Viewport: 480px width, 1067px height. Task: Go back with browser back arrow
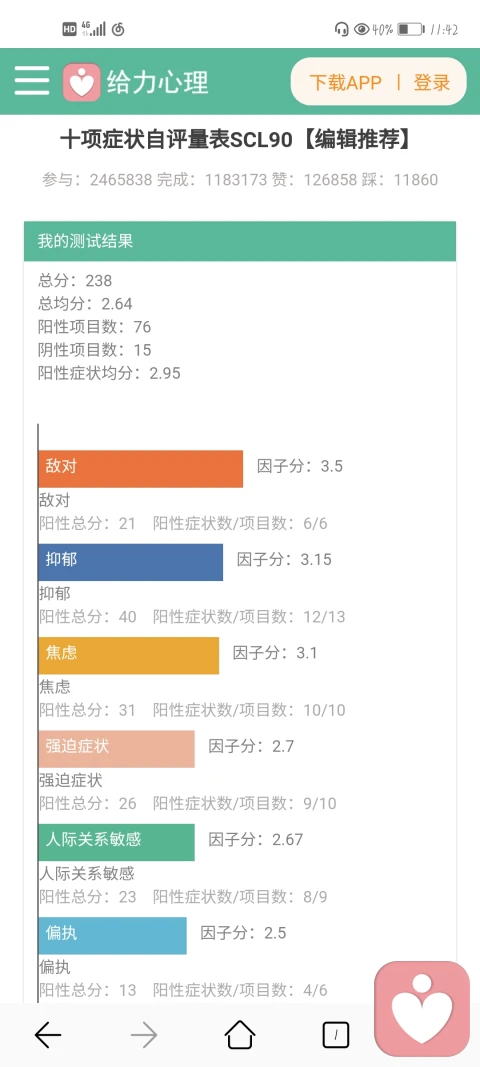coord(48,1035)
